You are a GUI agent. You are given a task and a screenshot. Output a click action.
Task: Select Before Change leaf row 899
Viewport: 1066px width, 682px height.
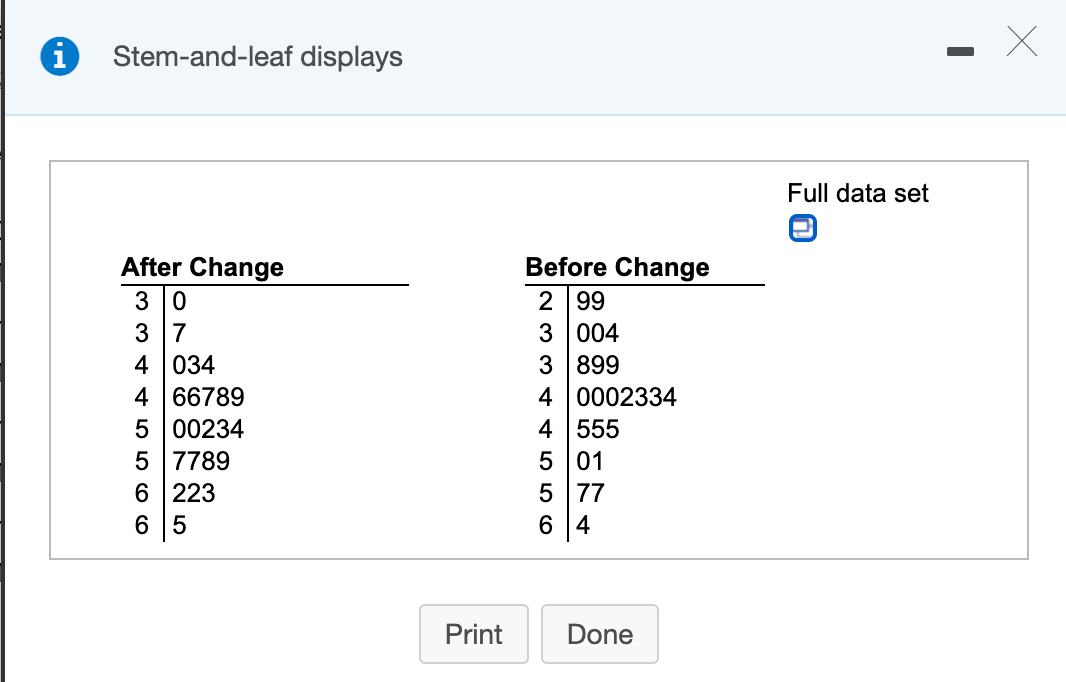pos(598,365)
